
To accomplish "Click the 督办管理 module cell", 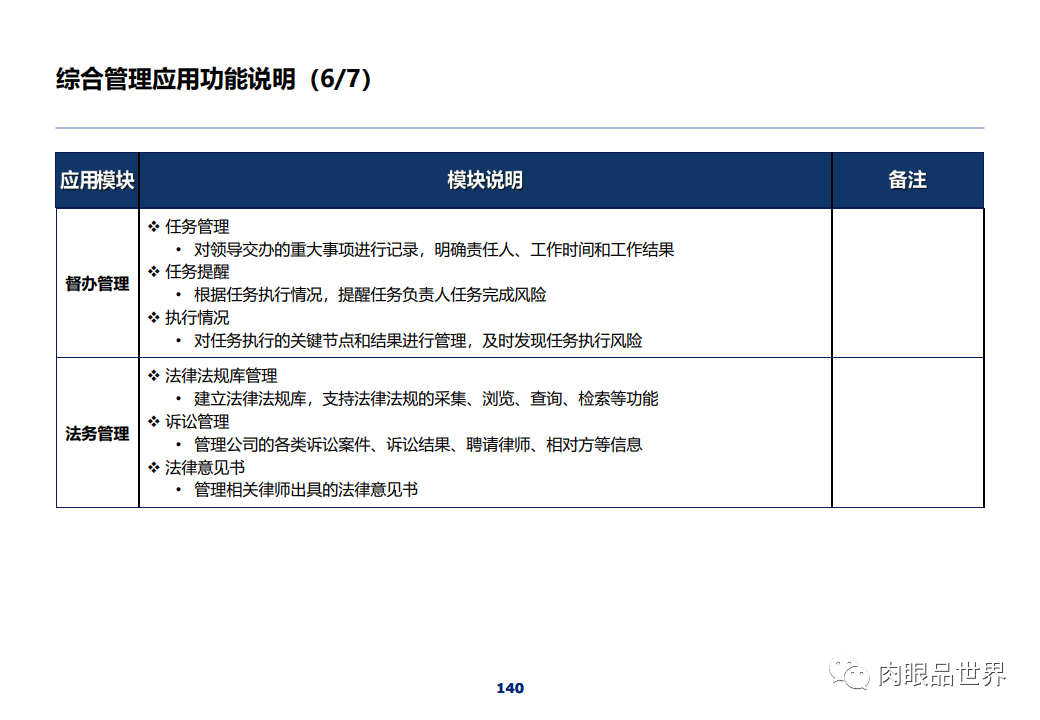I will click(98, 284).
